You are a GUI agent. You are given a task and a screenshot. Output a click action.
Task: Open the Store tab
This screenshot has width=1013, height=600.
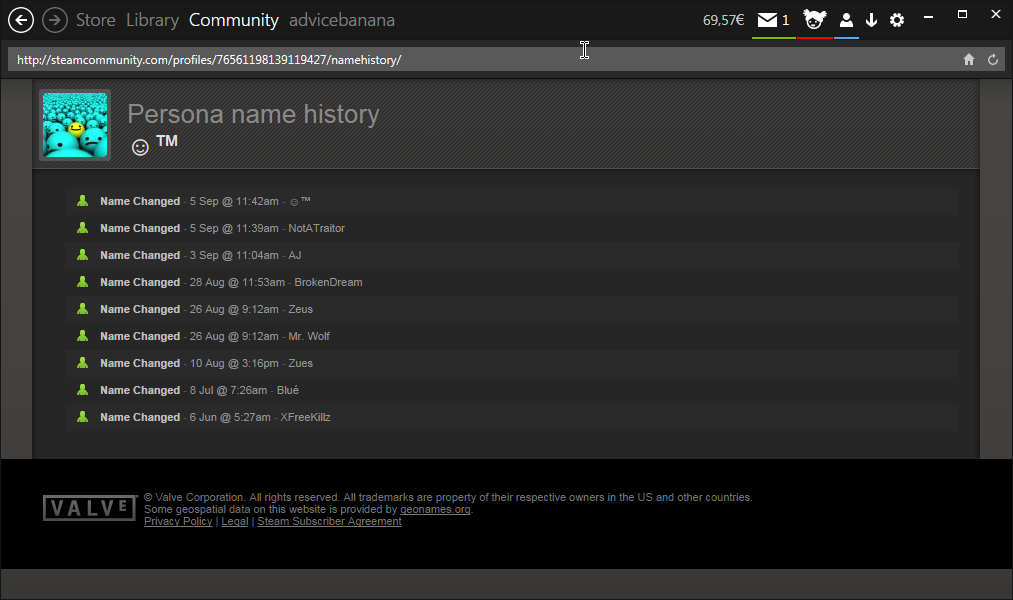(95, 20)
